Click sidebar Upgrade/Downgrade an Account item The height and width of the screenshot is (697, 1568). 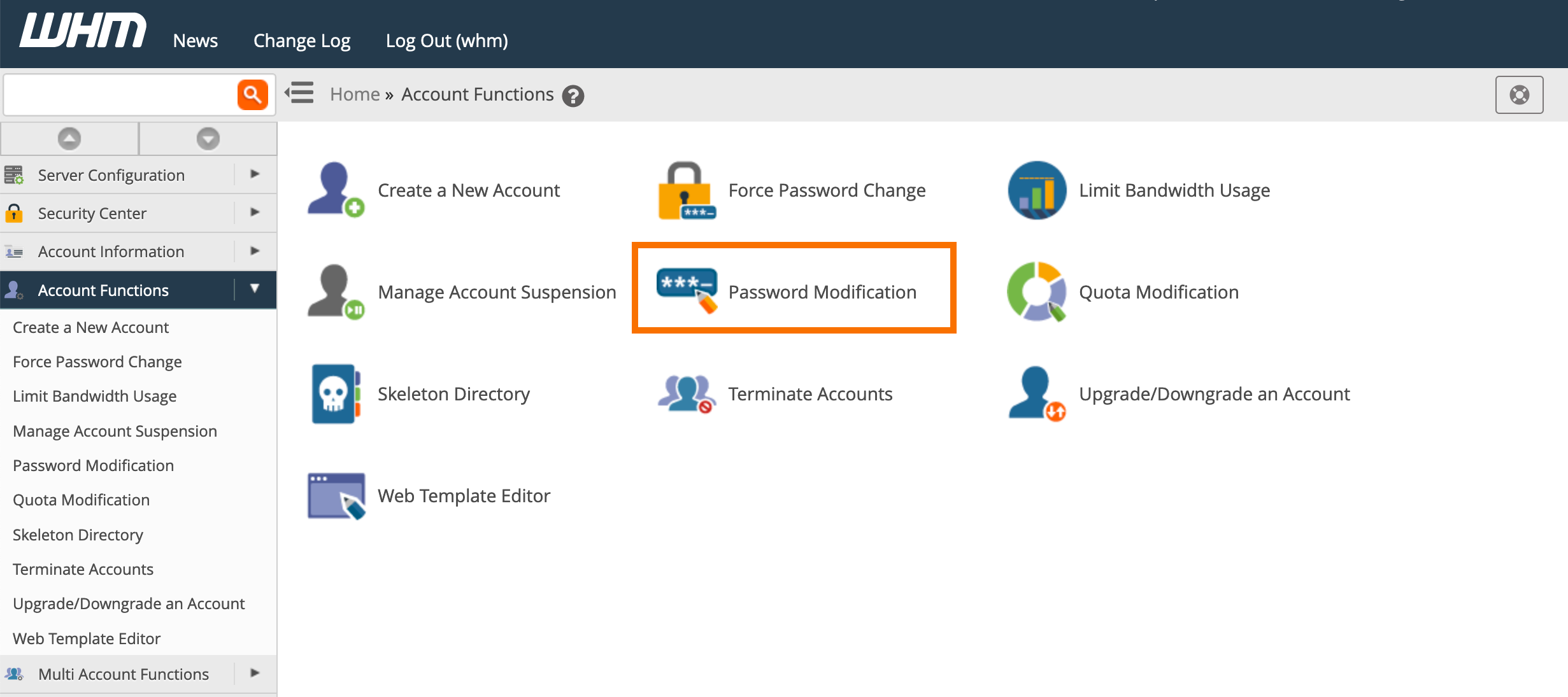pos(129,603)
